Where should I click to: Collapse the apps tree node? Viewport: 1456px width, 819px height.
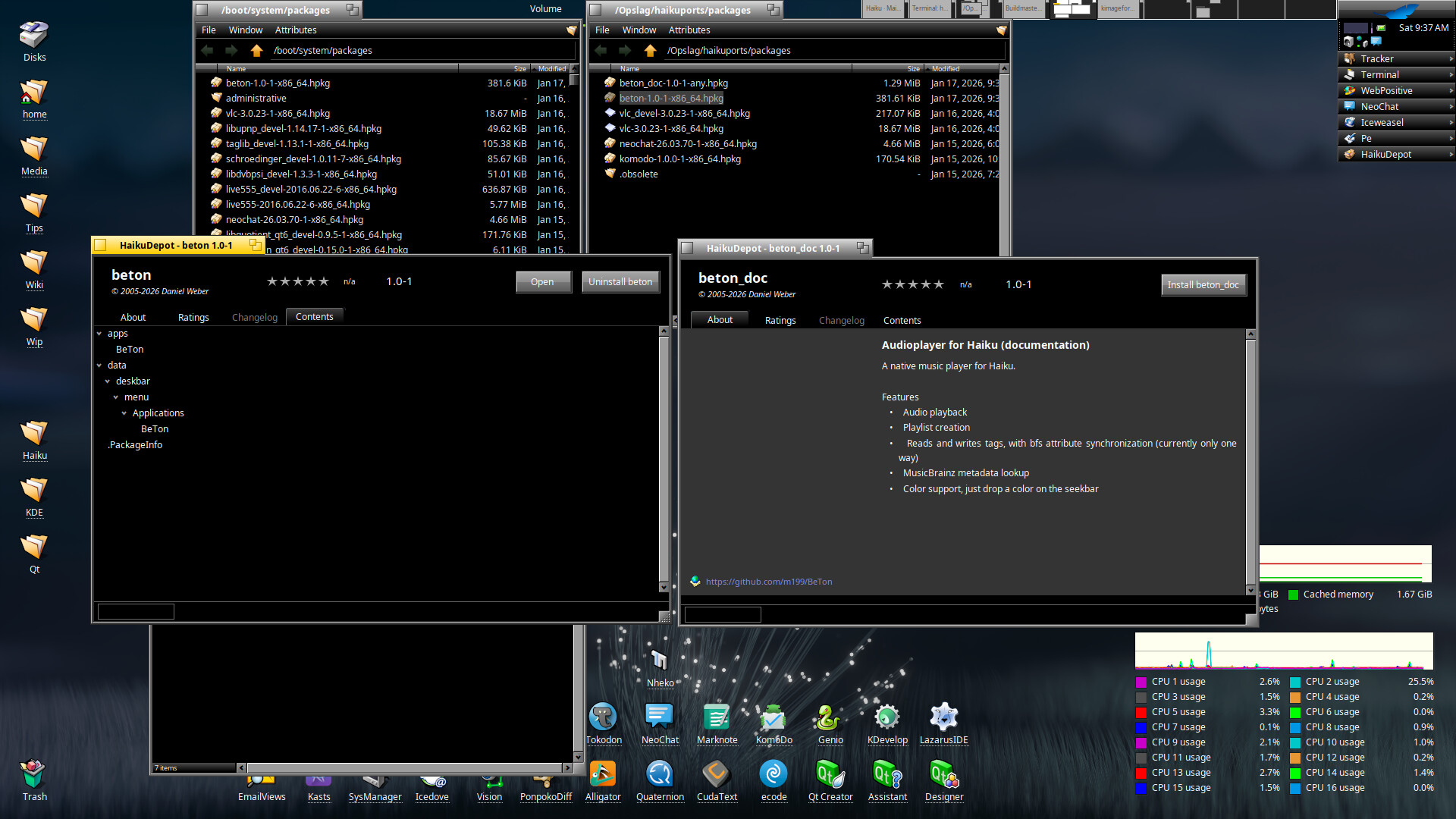(x=99, y=334)
